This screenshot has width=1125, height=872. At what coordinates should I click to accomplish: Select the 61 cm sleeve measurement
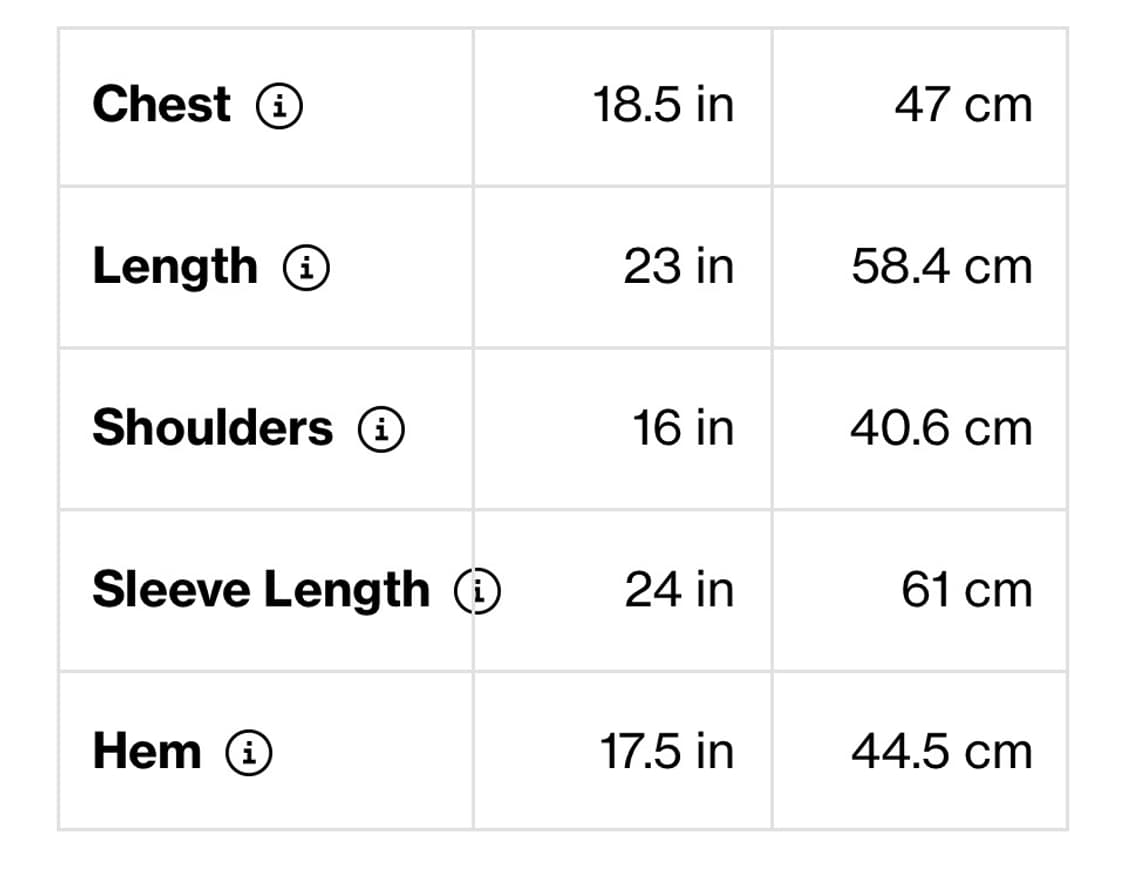click(x=966, y=590)
